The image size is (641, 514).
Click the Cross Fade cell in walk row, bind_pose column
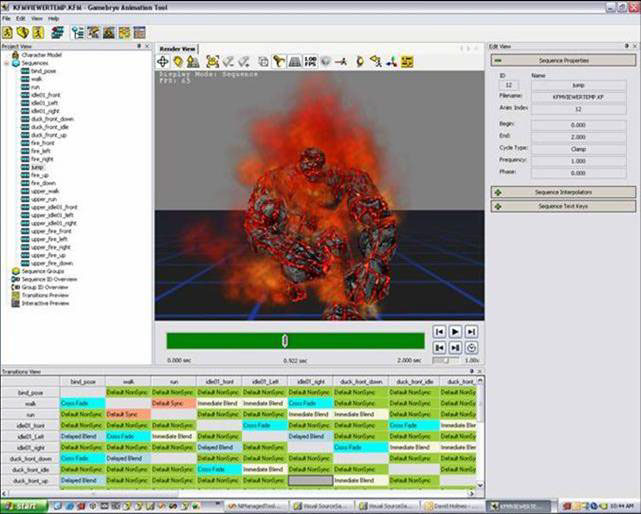coord(83,403)
